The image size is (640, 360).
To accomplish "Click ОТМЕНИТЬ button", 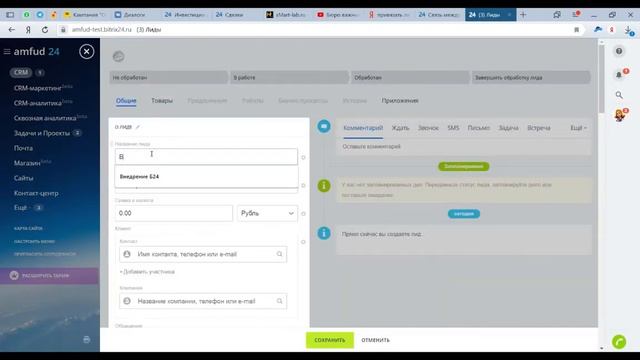I will coord(375,340).
